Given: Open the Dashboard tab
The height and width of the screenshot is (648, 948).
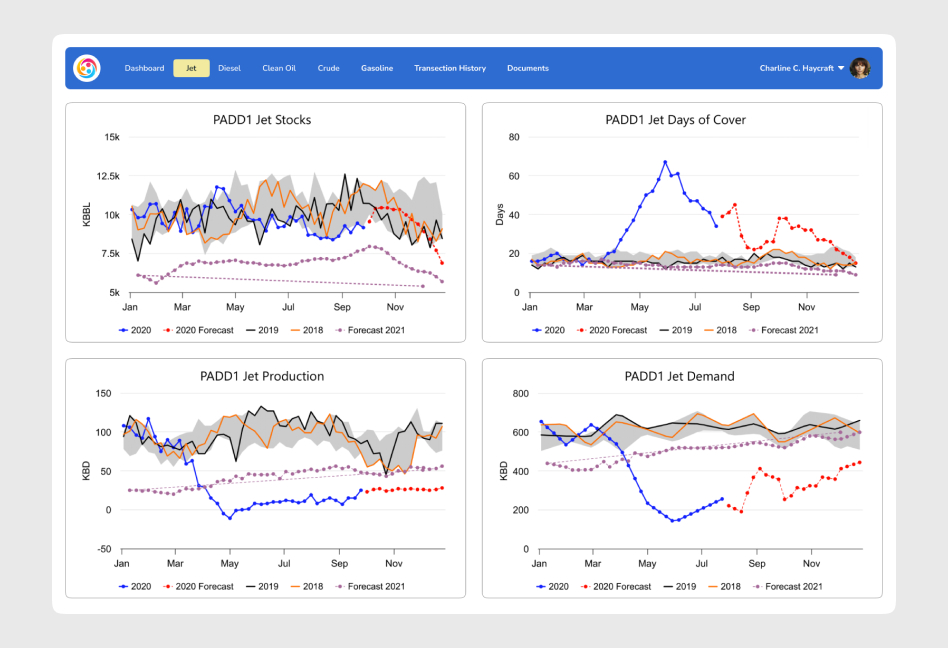Looking at the screenshot, I should pyautogui.click(x=144, y=68).
